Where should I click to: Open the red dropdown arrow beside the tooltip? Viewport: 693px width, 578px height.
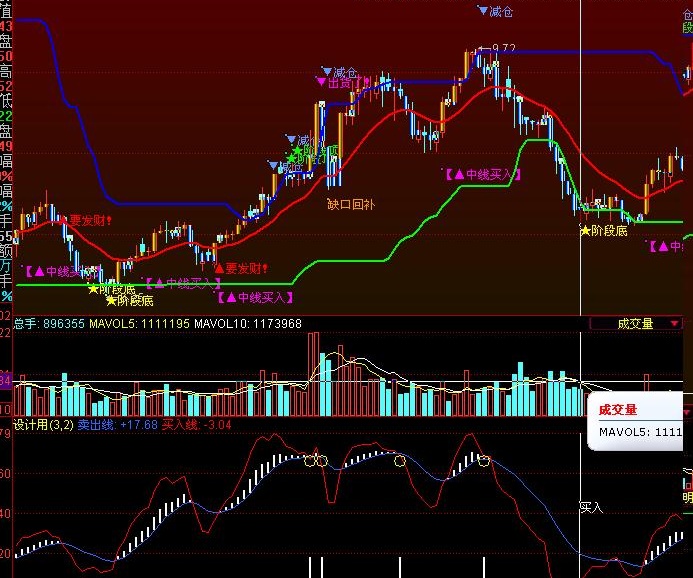coord(687,412)
